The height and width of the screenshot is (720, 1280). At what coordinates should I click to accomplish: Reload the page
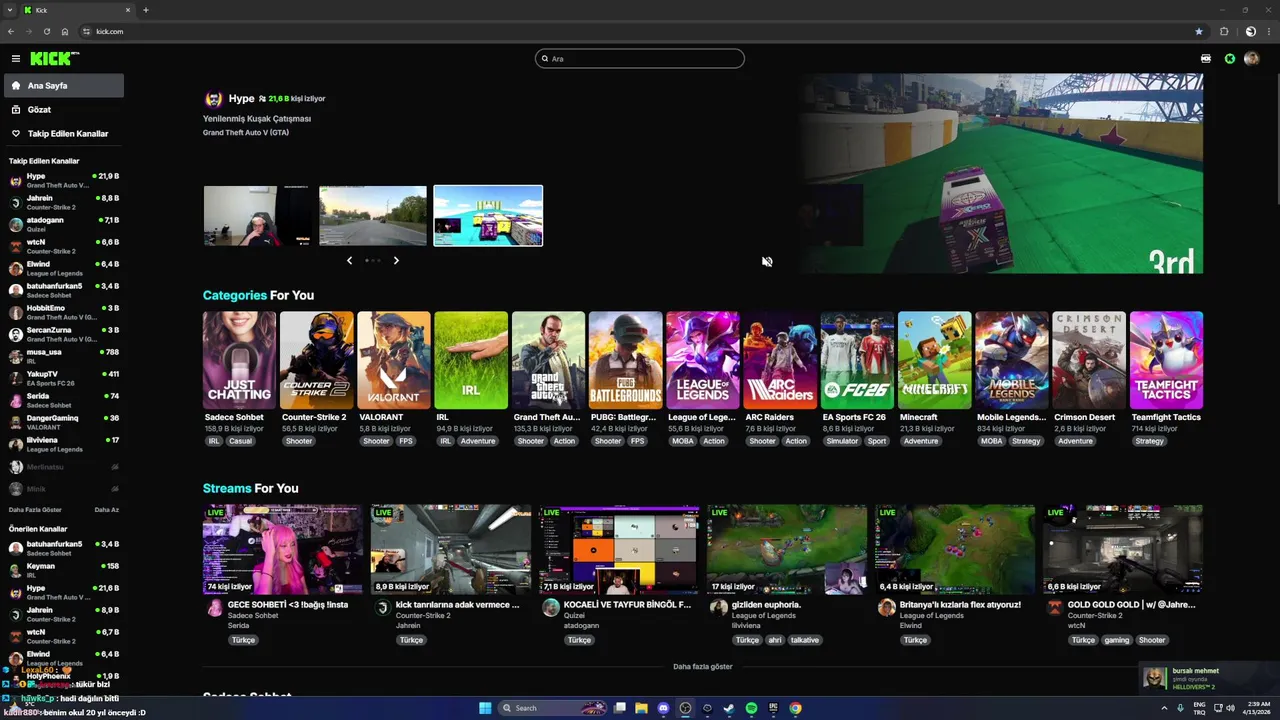pyautogui.click(x=46, y=31)
